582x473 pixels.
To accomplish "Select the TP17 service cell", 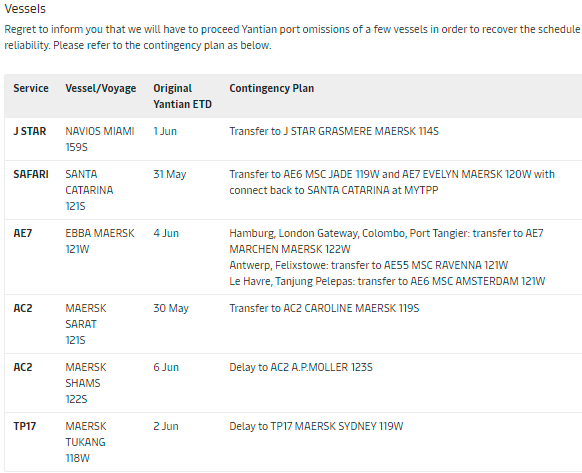I will [x=24, y=426].
